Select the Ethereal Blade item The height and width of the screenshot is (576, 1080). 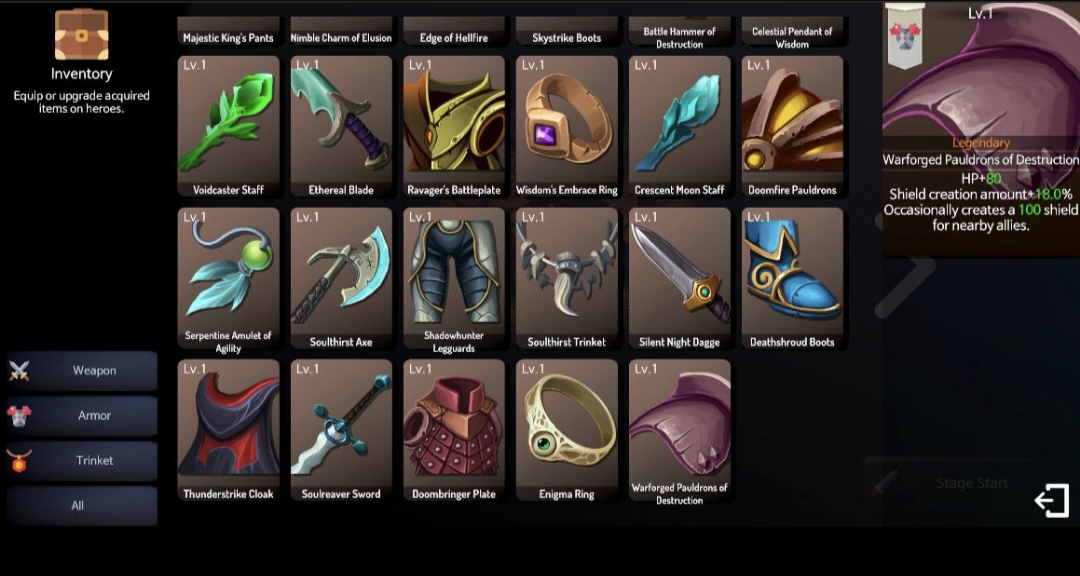tap(341, 127)
